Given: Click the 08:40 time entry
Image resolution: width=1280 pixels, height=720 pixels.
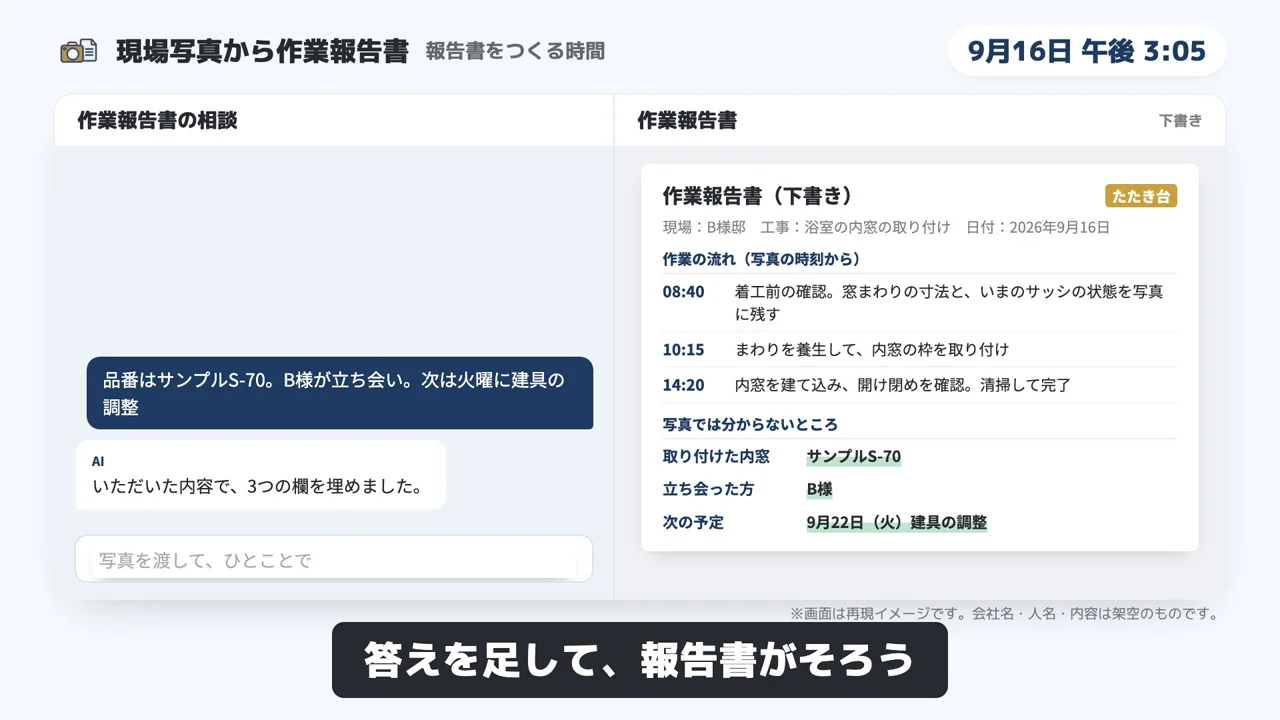Looking at the screenshot, I should [x=683, y=292].
